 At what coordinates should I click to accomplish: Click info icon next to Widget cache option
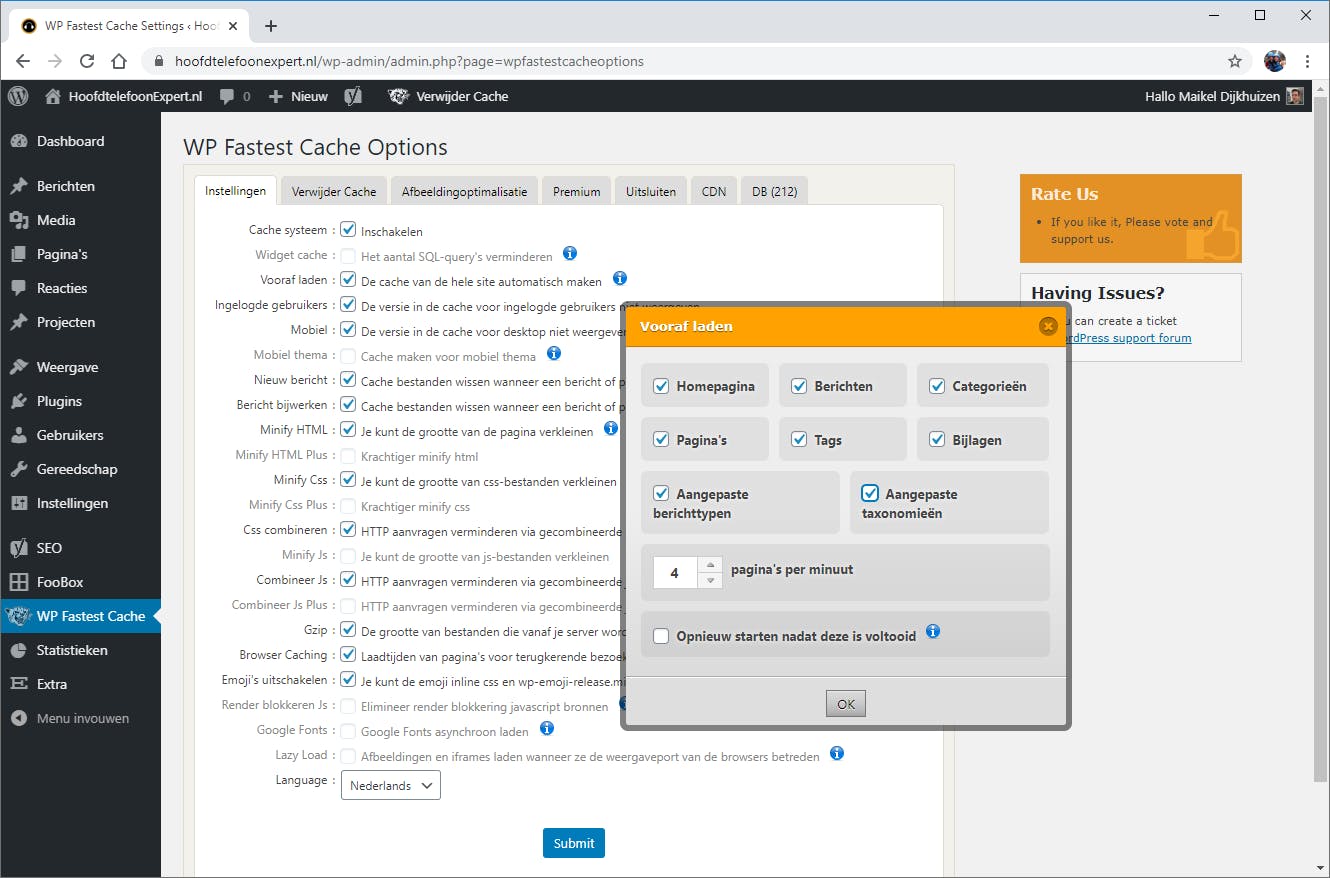[x=570, y=253]
